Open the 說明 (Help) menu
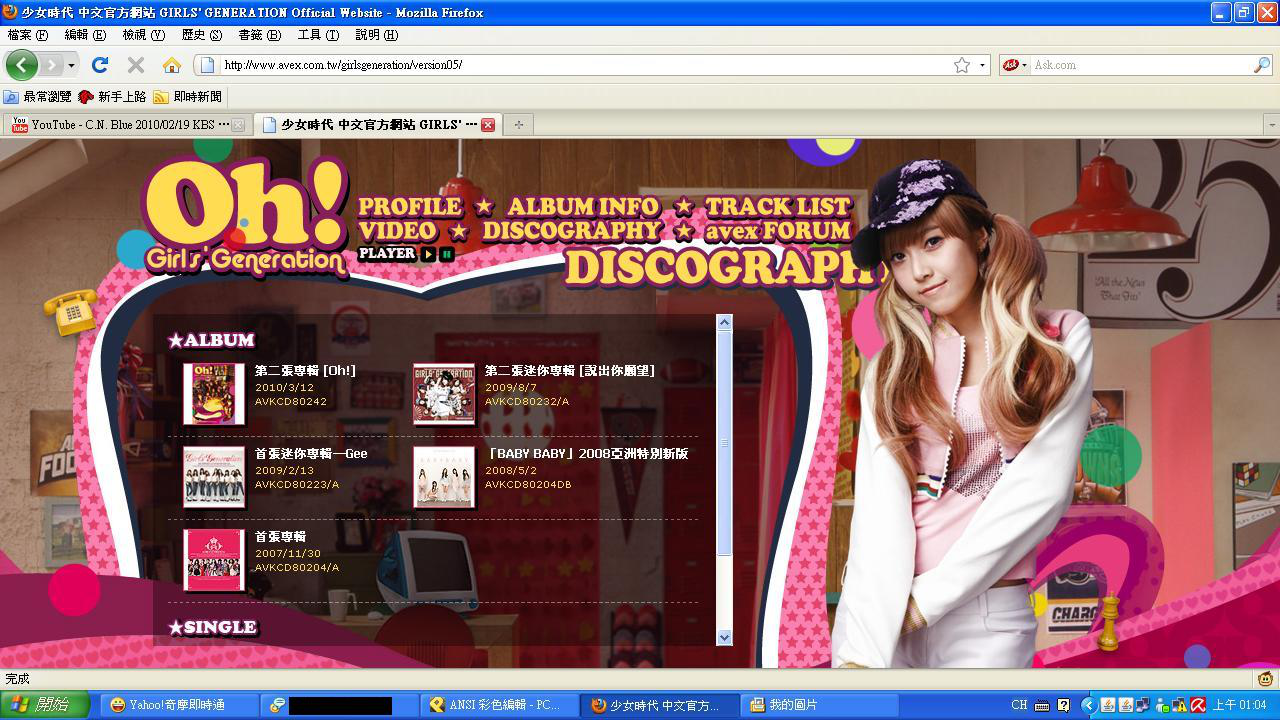The width and height of the screenshot is (1280, 720). 376,35
